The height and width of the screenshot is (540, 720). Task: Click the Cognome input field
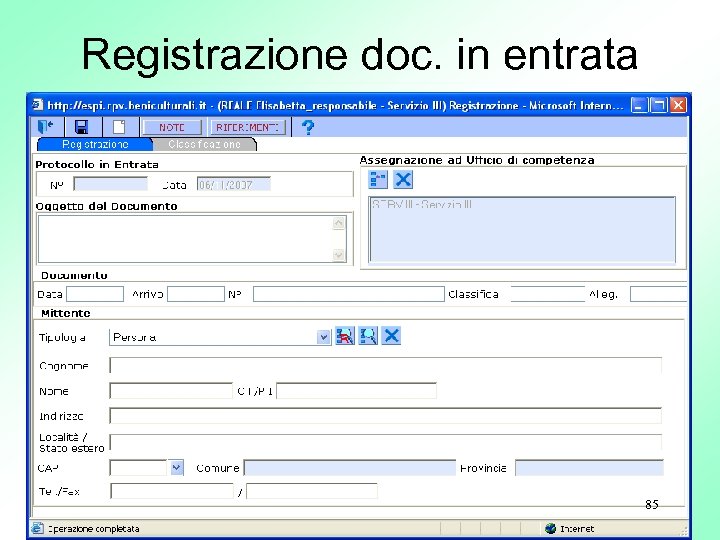click(386, 366)
